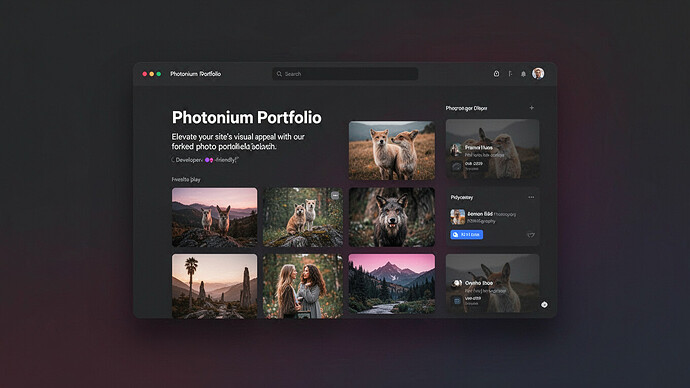Open the palm tree landscape photo

click(x=214, y=286)
